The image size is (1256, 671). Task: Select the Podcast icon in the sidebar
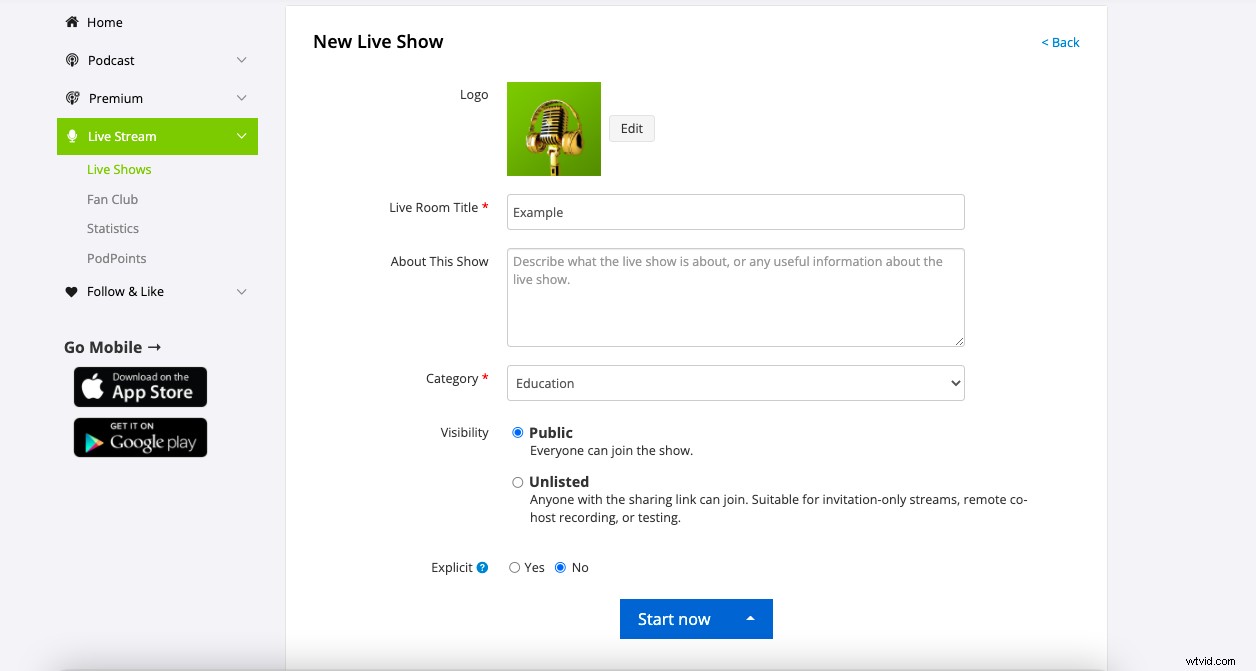point(71,60)
